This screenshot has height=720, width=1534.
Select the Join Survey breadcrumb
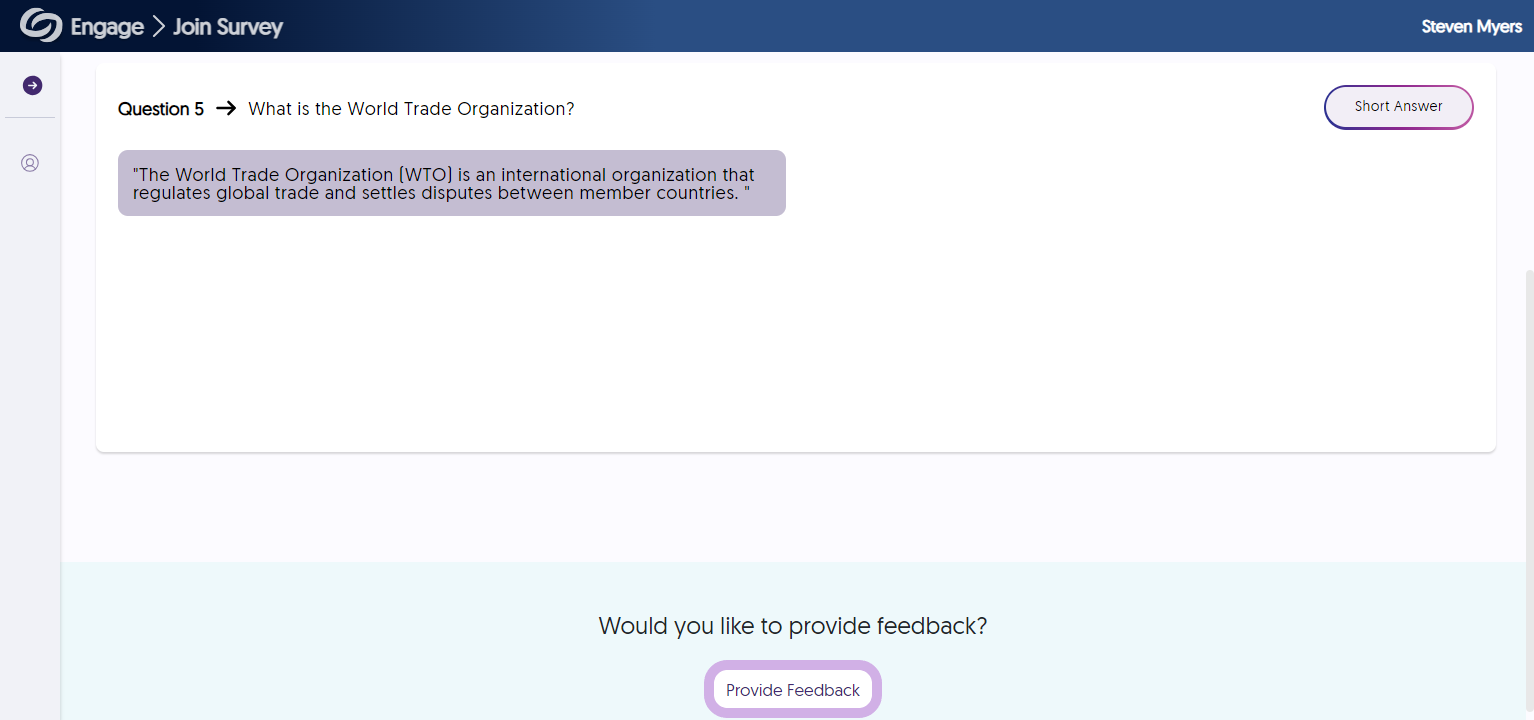[228, 27]
